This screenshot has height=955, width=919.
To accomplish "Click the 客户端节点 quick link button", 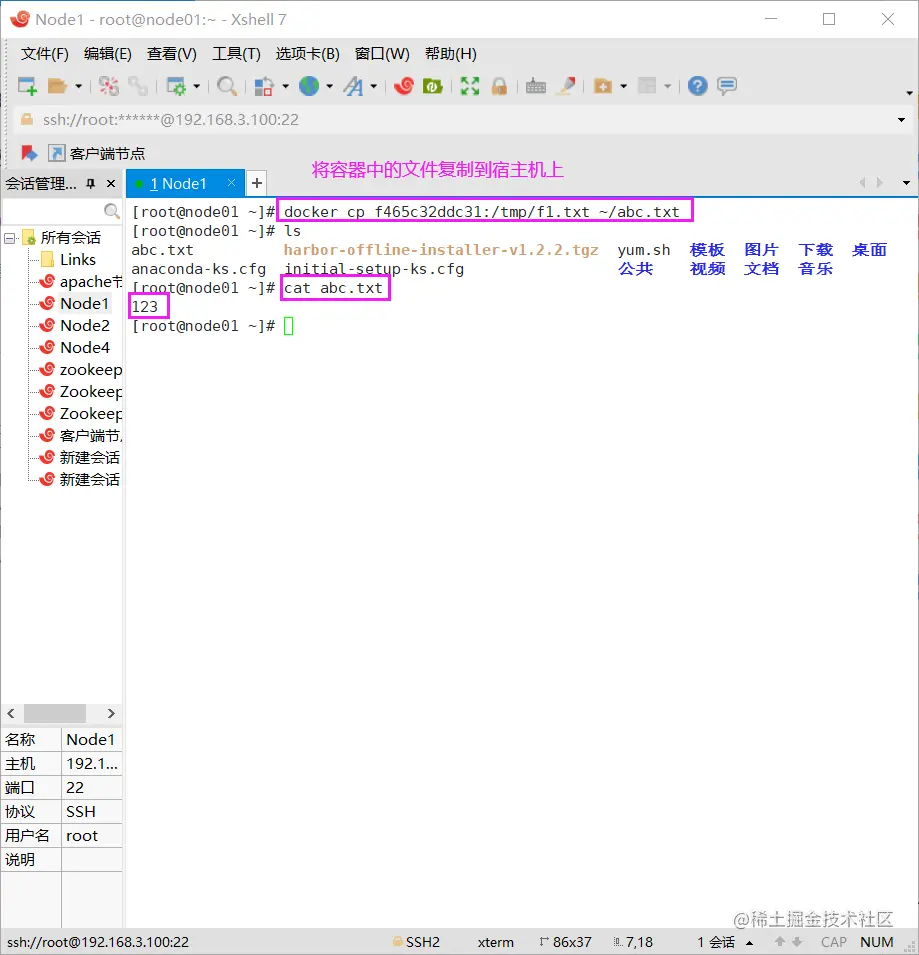I will tap(97, 153).
